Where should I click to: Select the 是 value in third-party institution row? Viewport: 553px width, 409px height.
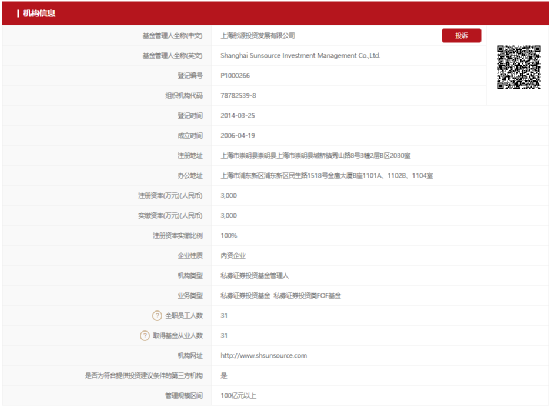coord(224,376)
